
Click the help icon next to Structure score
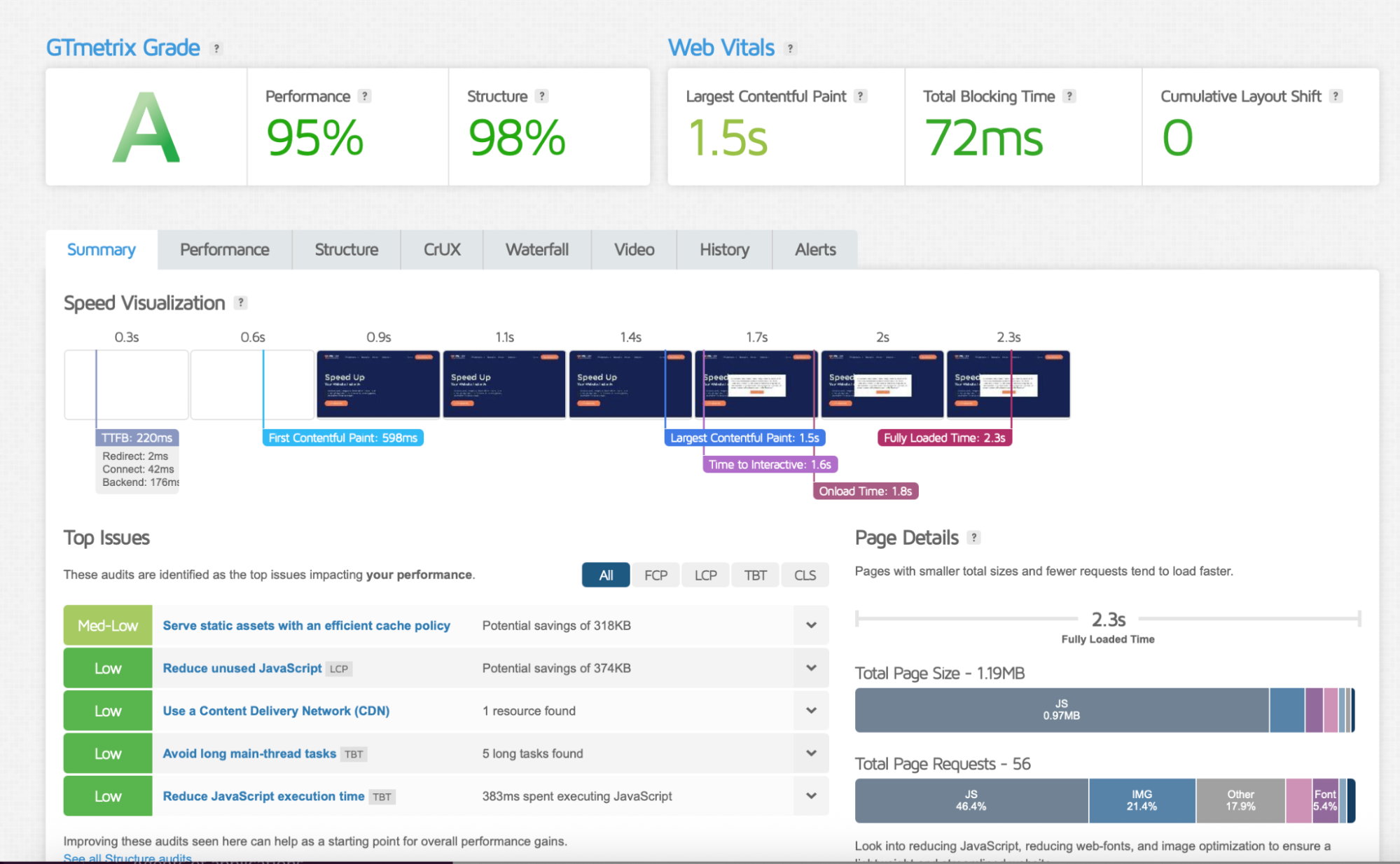tap(541, 96)
